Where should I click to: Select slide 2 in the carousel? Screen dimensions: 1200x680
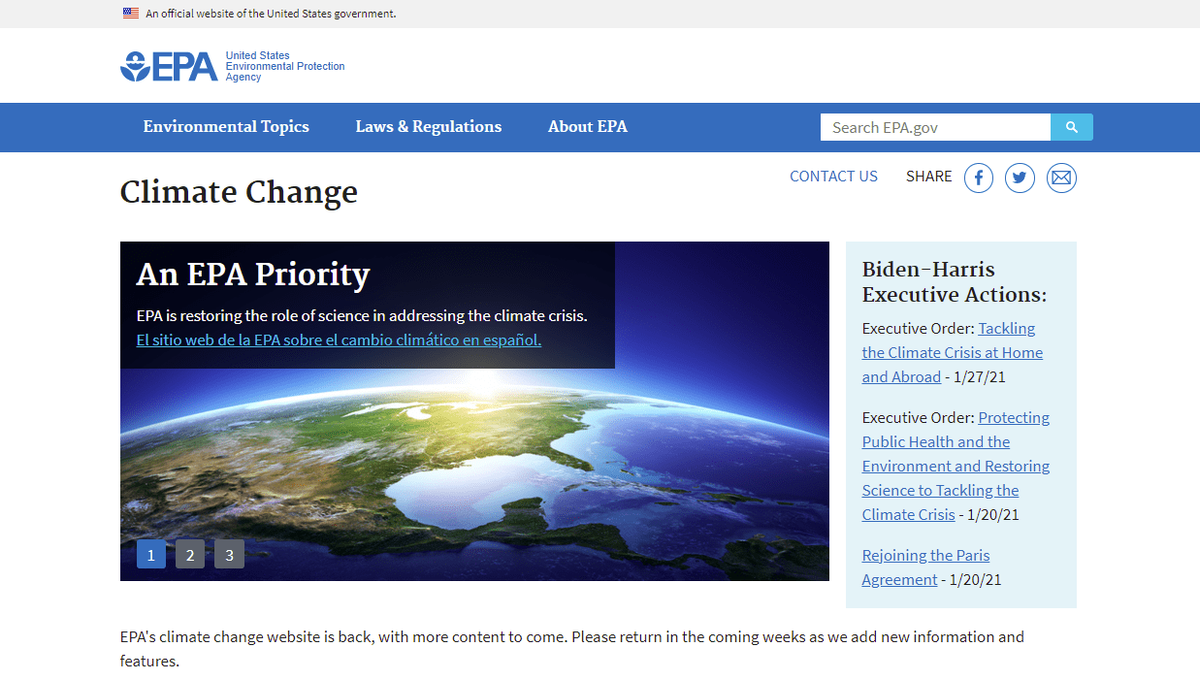click(190, 553)
